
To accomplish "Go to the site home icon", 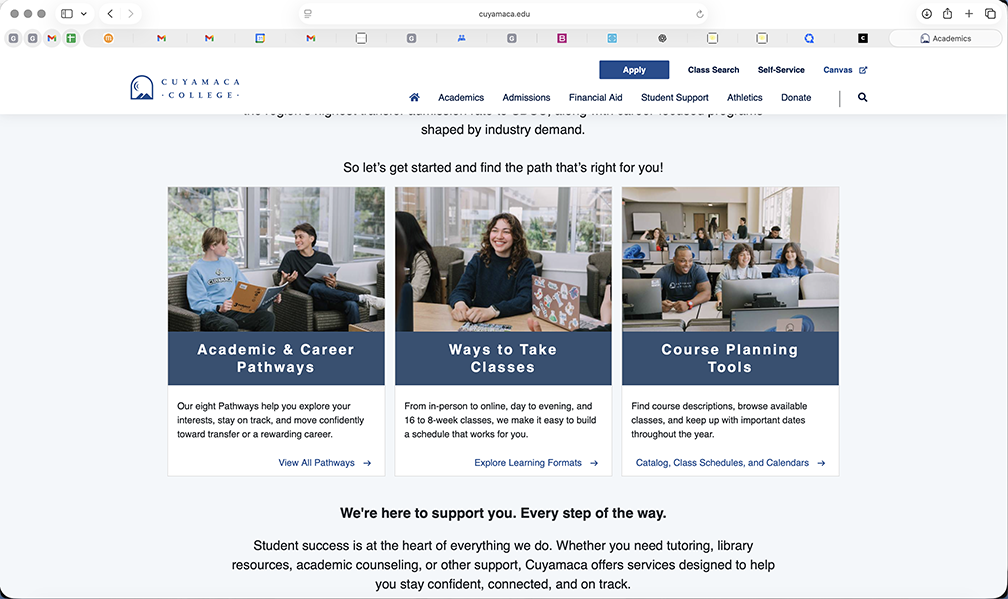I will point(414,97).
